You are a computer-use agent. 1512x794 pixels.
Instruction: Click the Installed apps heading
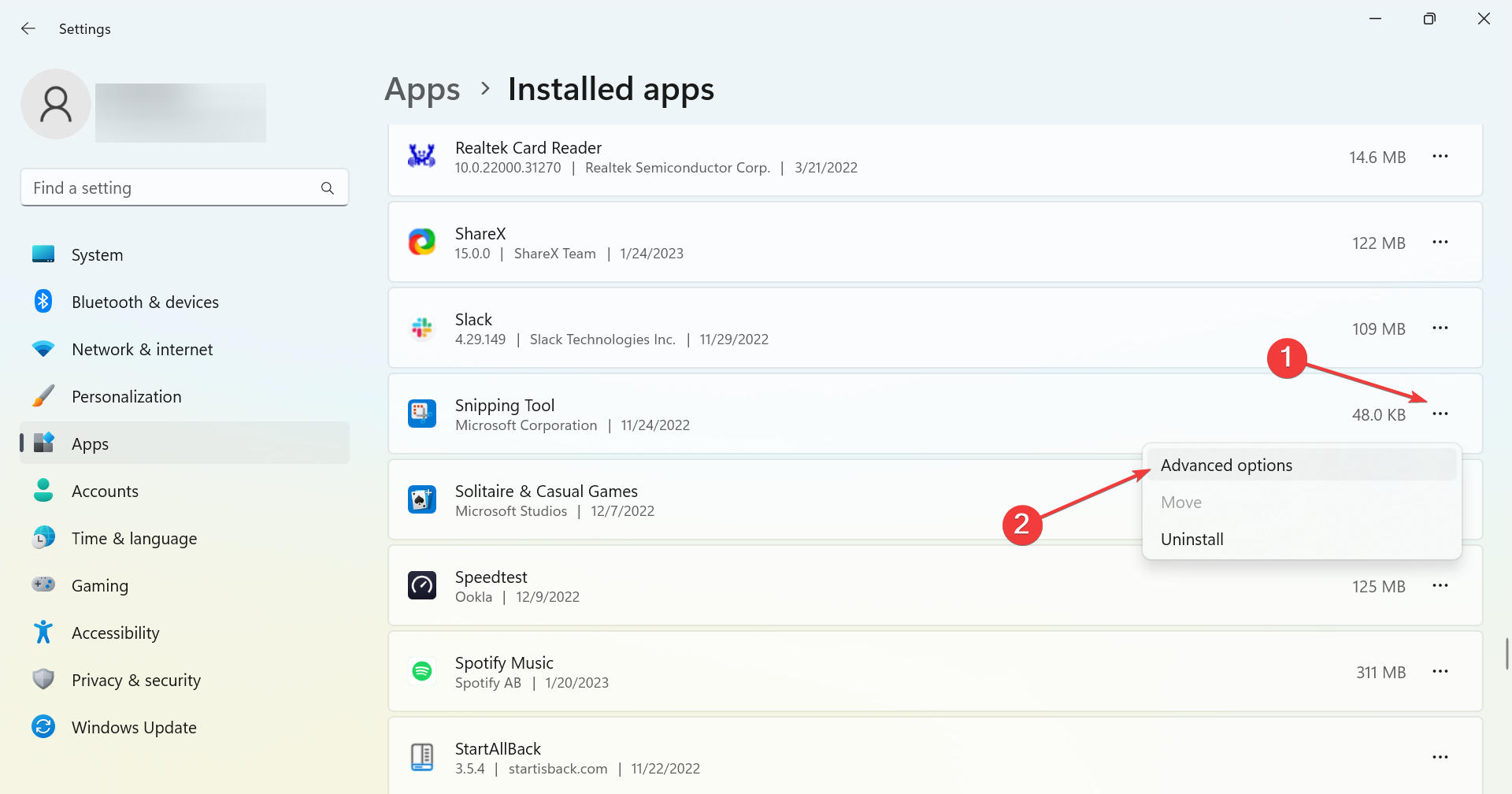click(611, 89)
